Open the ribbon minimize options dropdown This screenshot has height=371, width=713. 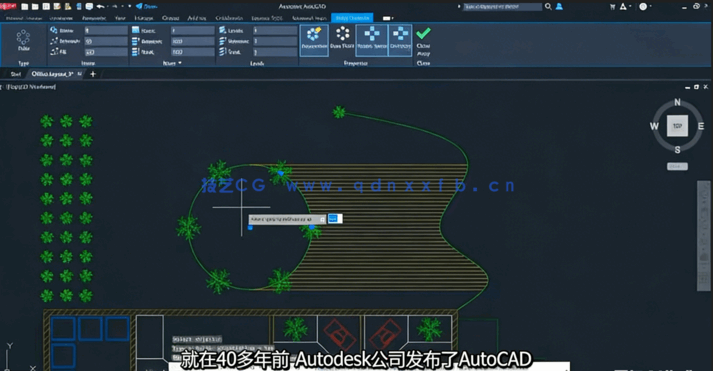pos(388,18)
